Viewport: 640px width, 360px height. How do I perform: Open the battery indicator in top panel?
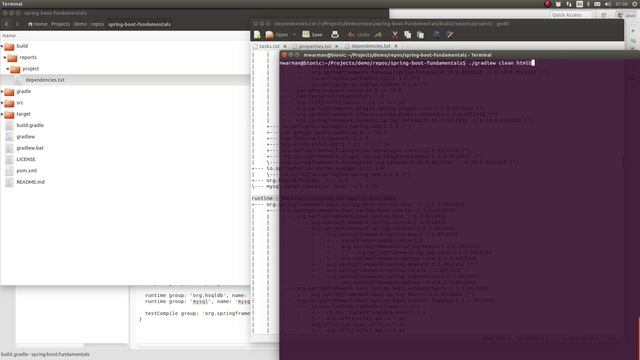tap(597, 4)
